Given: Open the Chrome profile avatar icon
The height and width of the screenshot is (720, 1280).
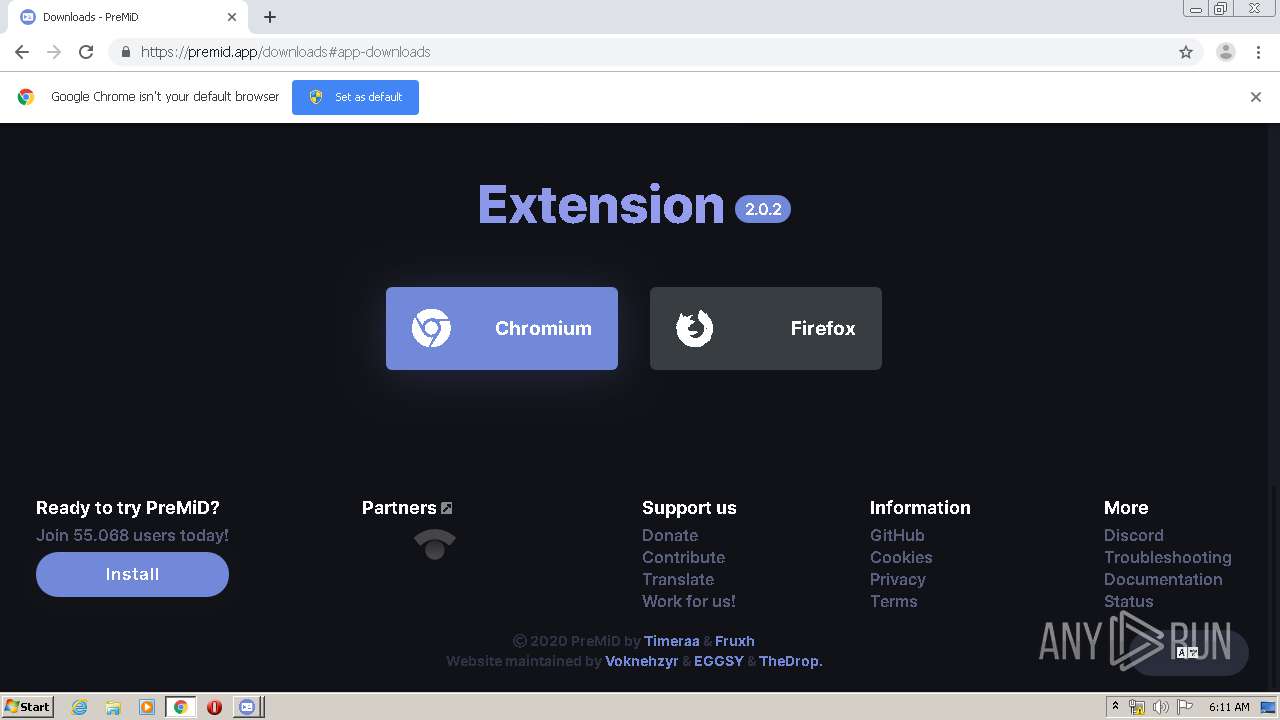Looking at the screenshot, I should click(x=1226, y=52).
